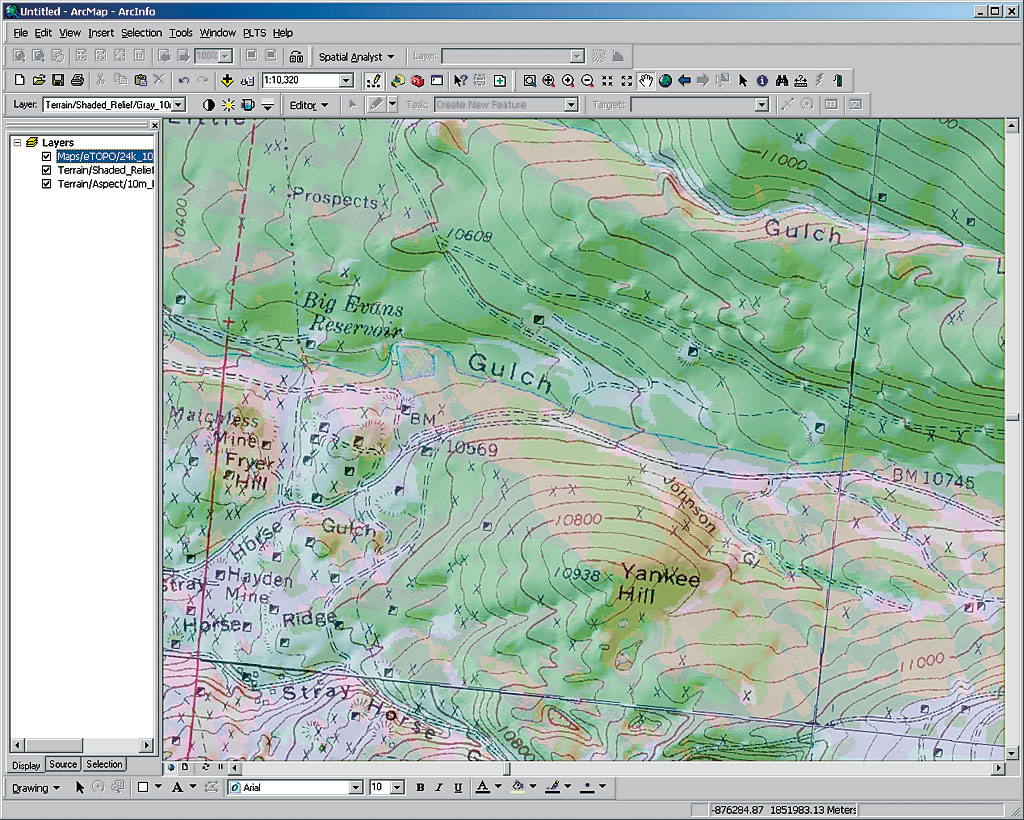Click the Add Data button

227,81
